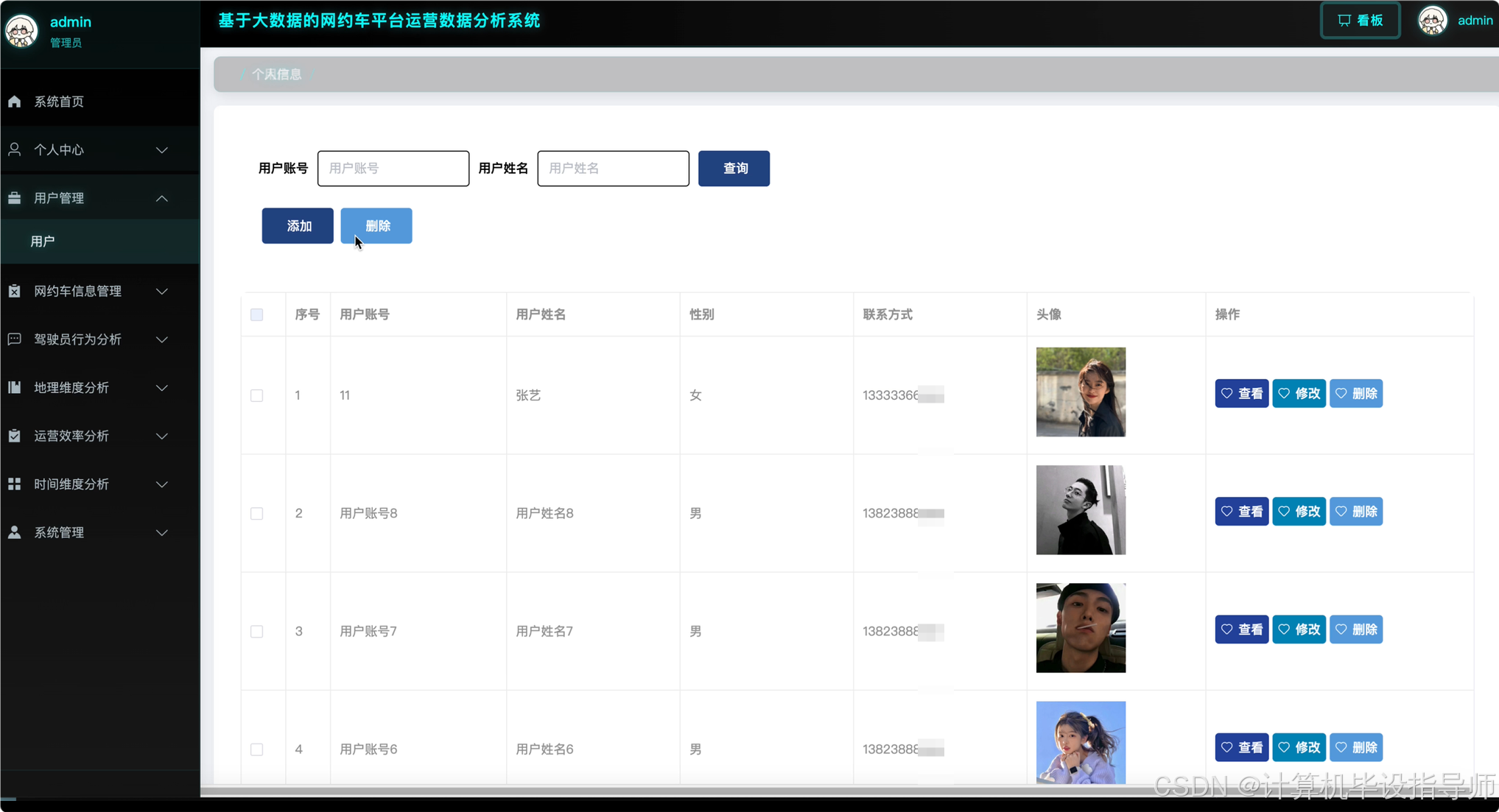This screenshot has width=1499, height=812.
Task: Open the 看板 dashboard button
Action: tap(1360, 21)
